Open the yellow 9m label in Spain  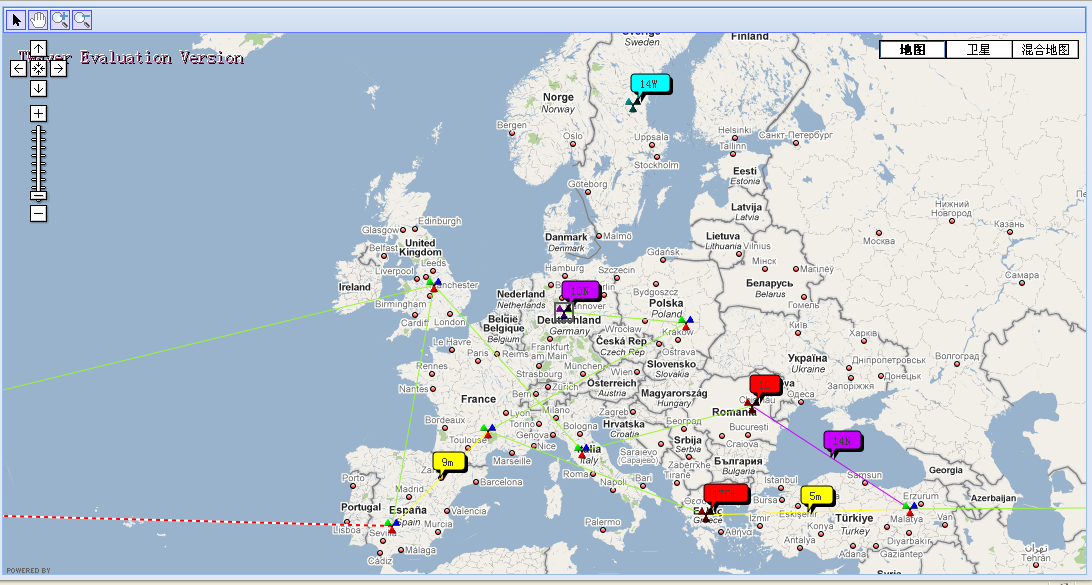pyautogui.click(x=448, y=462)
